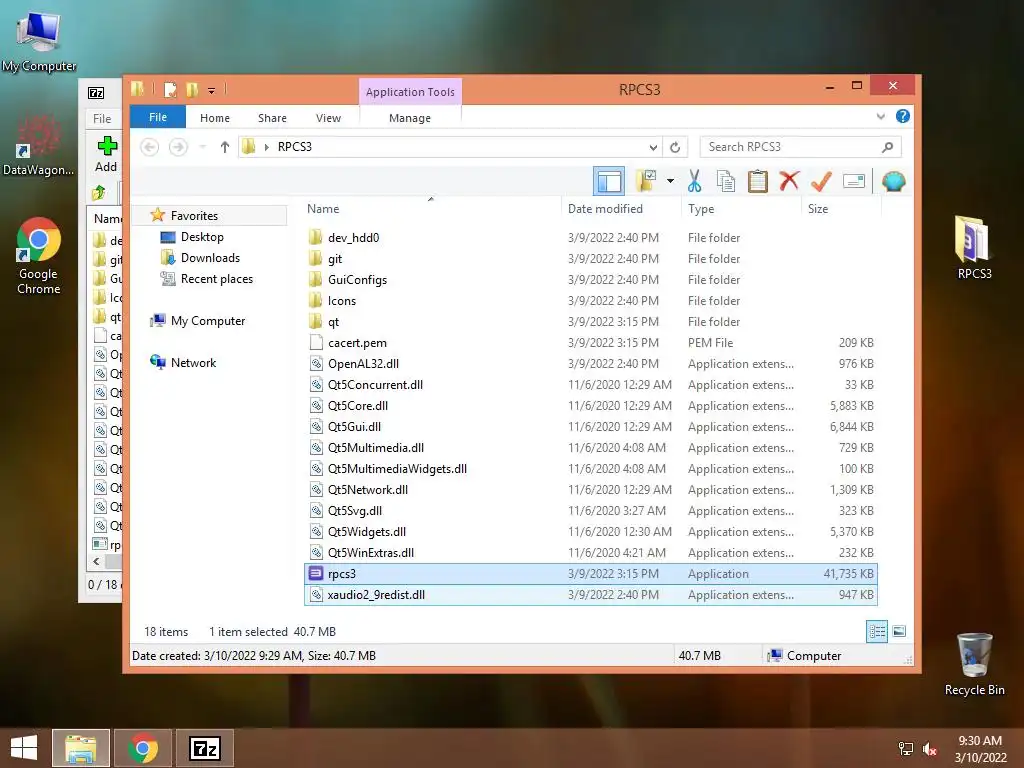This screenshot has width=1024, height=768.
Task: Expand the RPCS3 breadcrumb arrow
Action: pos(266,147)
